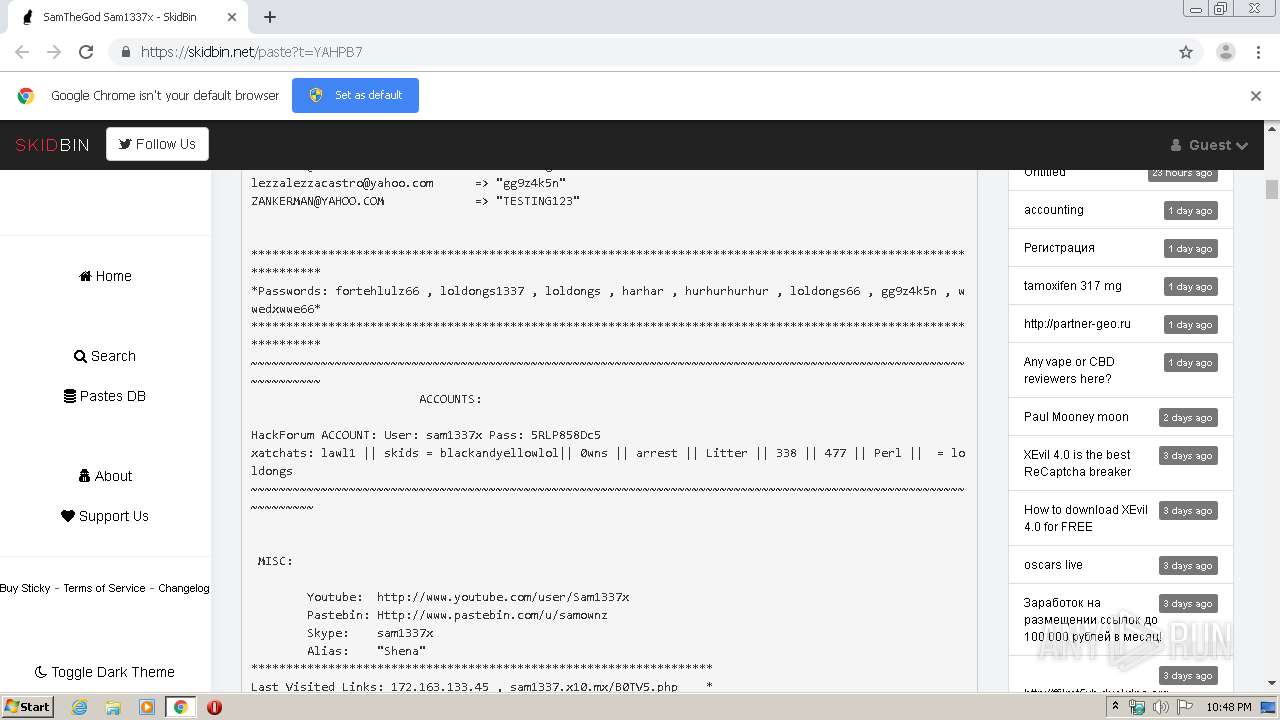Click the Last Visited Links line
The image size is (1280, 720).
(481, 687)
